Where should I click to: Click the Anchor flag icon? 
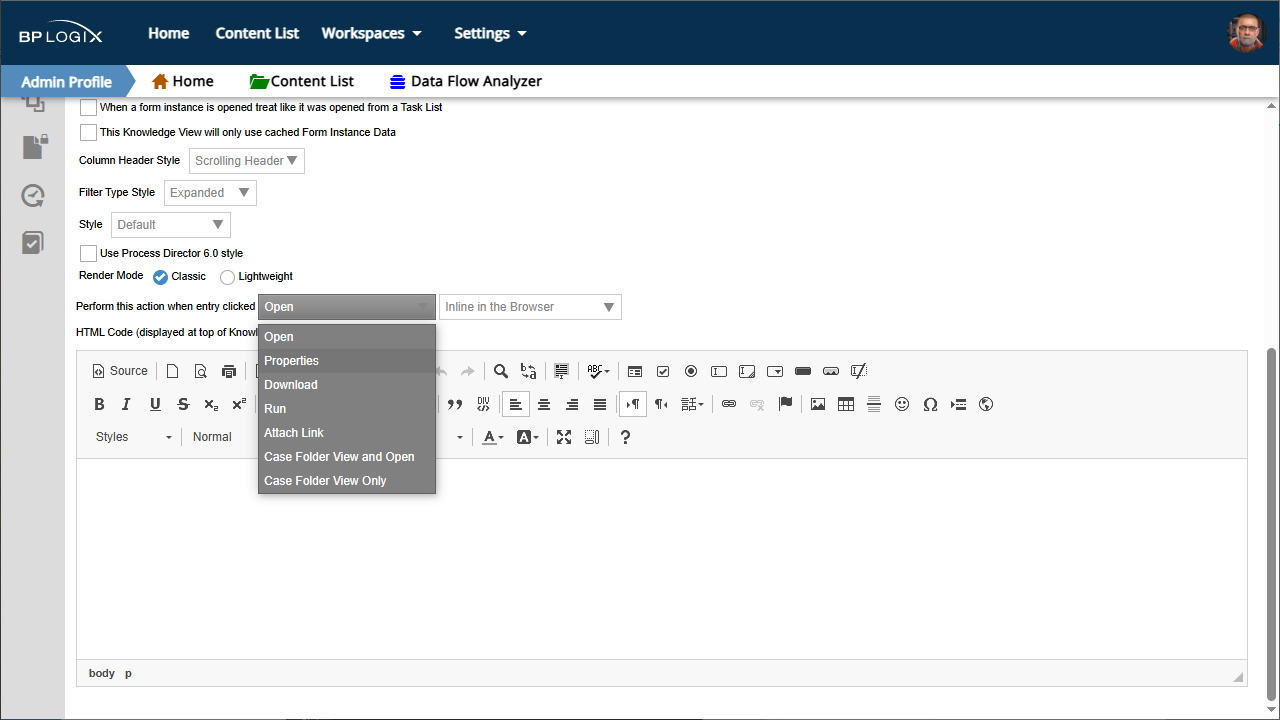pos(785,405)
